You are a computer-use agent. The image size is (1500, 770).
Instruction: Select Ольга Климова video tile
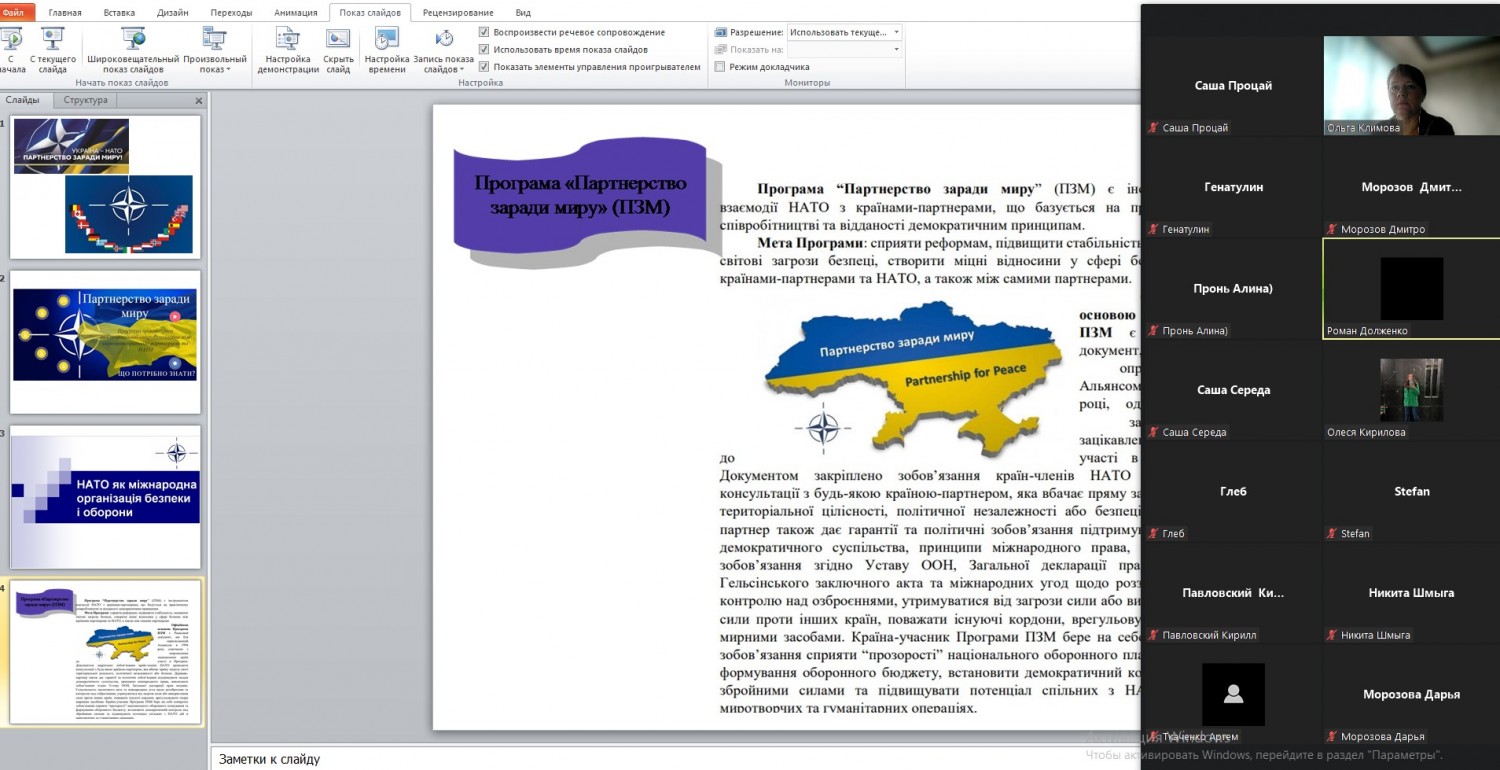pyautogui.click(x=1411, y=86)
